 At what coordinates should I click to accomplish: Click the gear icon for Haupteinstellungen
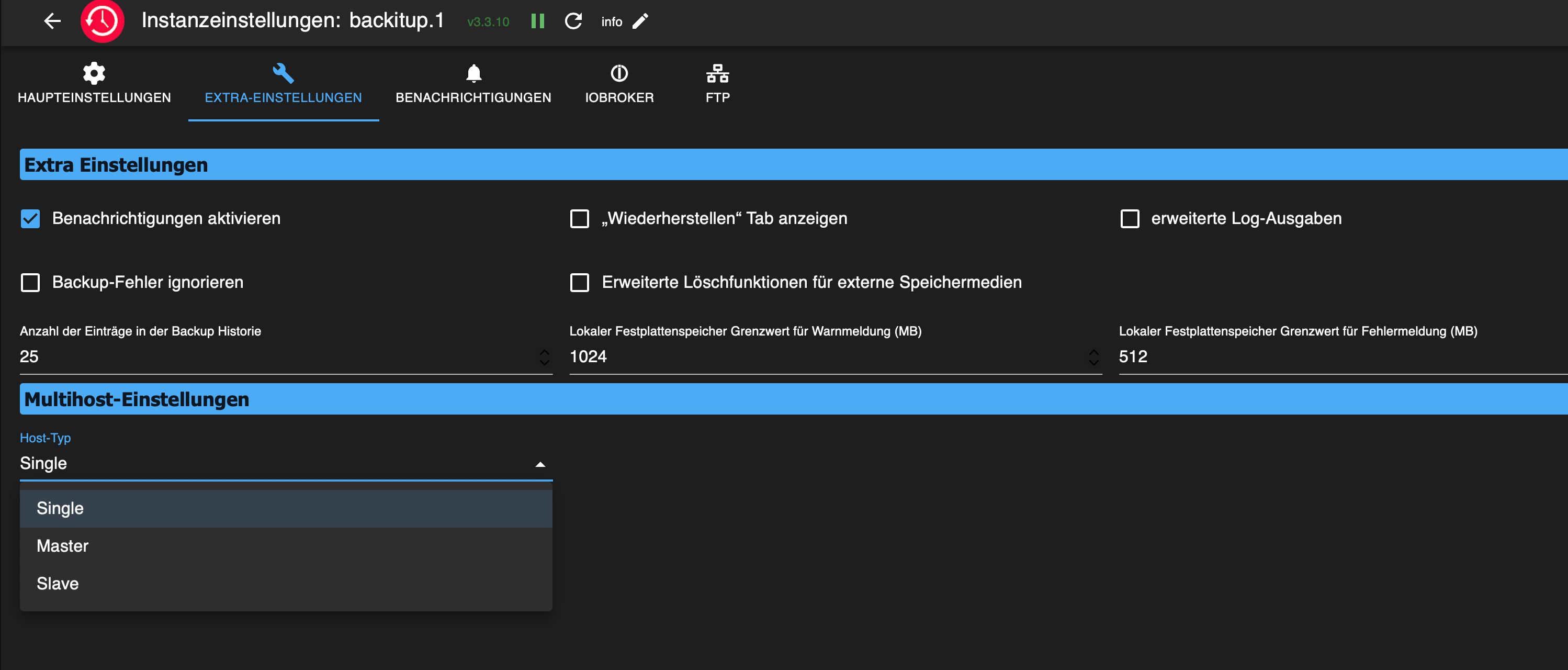[94, 73]
